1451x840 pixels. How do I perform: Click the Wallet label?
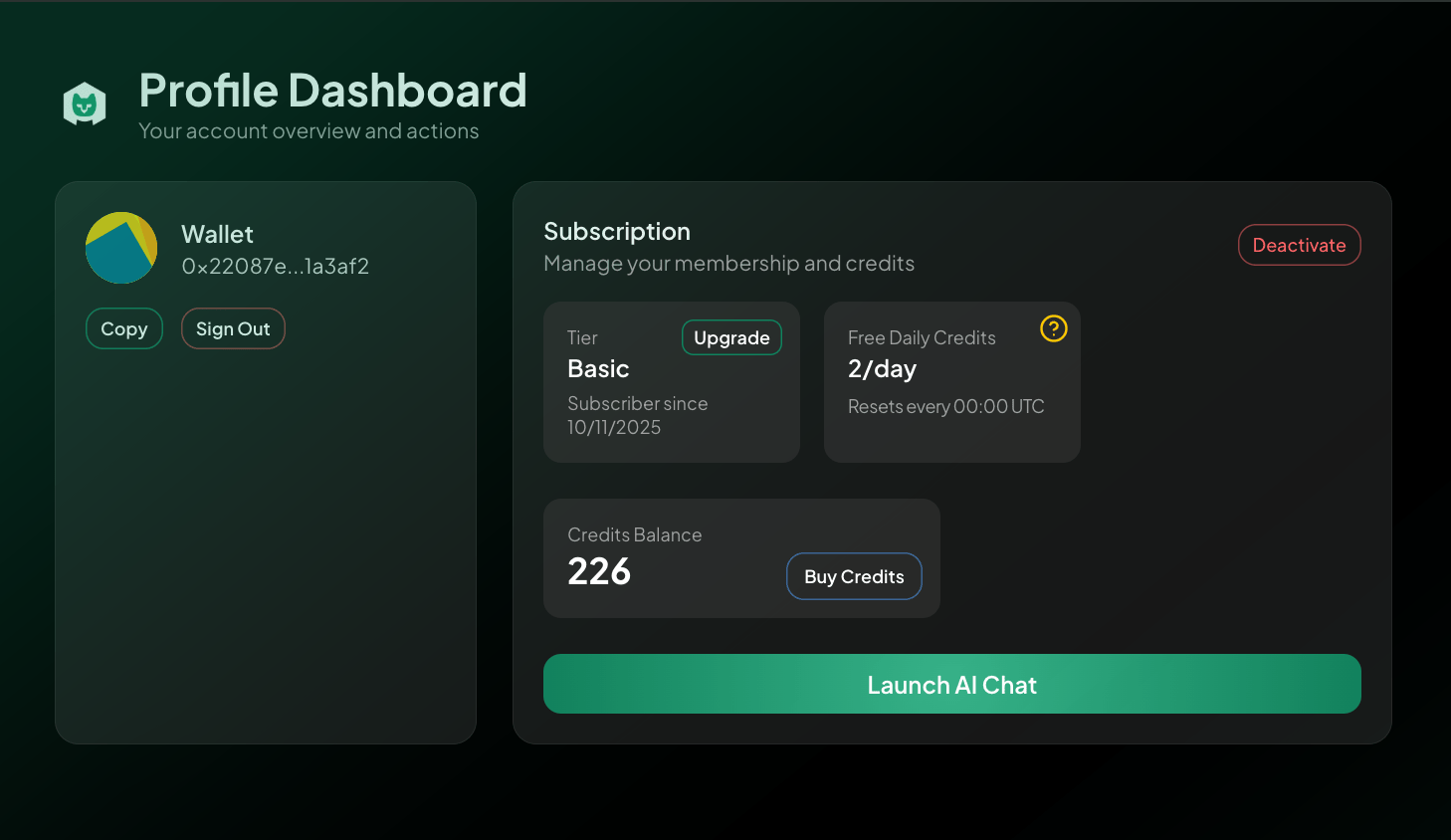click(x=217, y=235)
